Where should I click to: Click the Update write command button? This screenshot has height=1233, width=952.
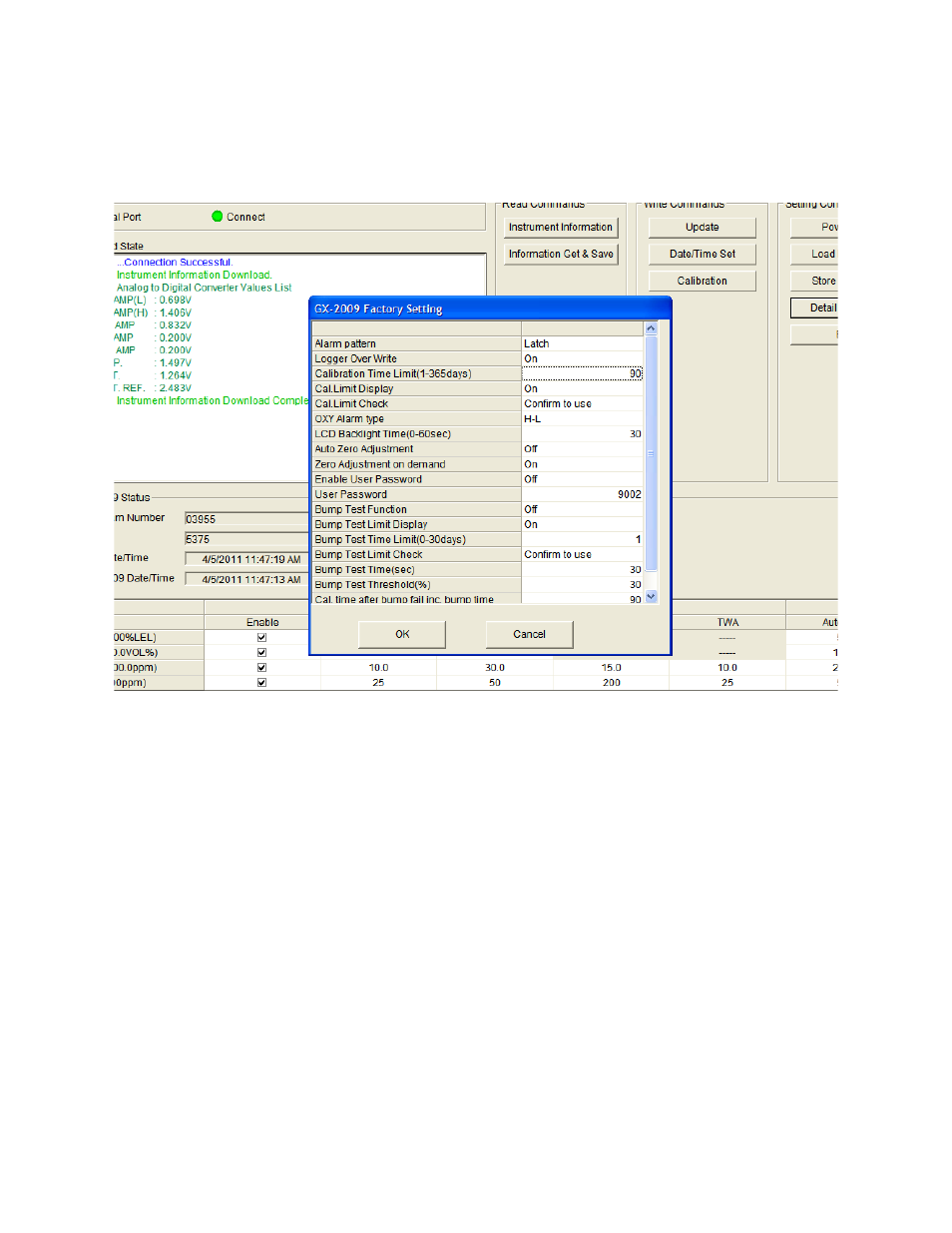pyautogui.click(x=703, y=228)
